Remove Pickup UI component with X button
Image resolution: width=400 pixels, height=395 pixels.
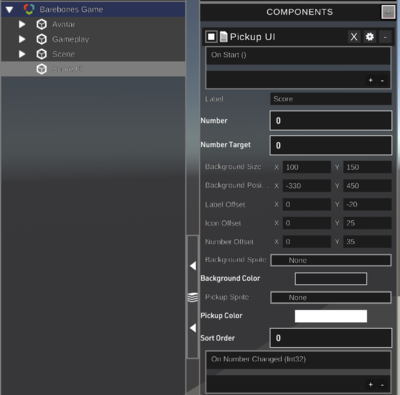354,36
